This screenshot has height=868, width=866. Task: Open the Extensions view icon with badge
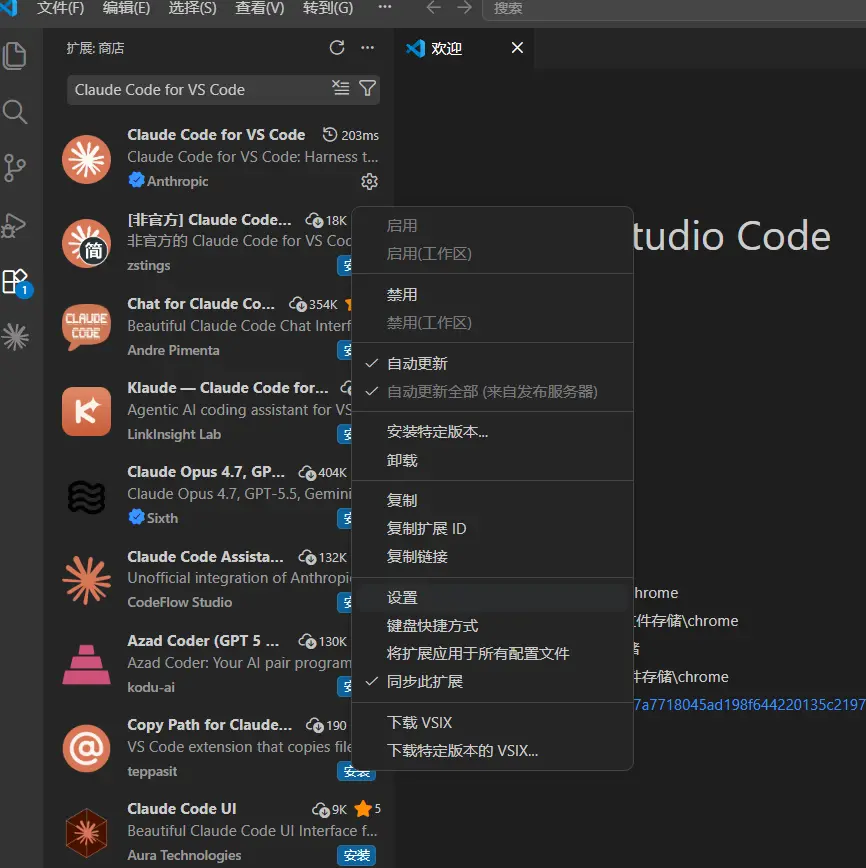pos(16,282)
